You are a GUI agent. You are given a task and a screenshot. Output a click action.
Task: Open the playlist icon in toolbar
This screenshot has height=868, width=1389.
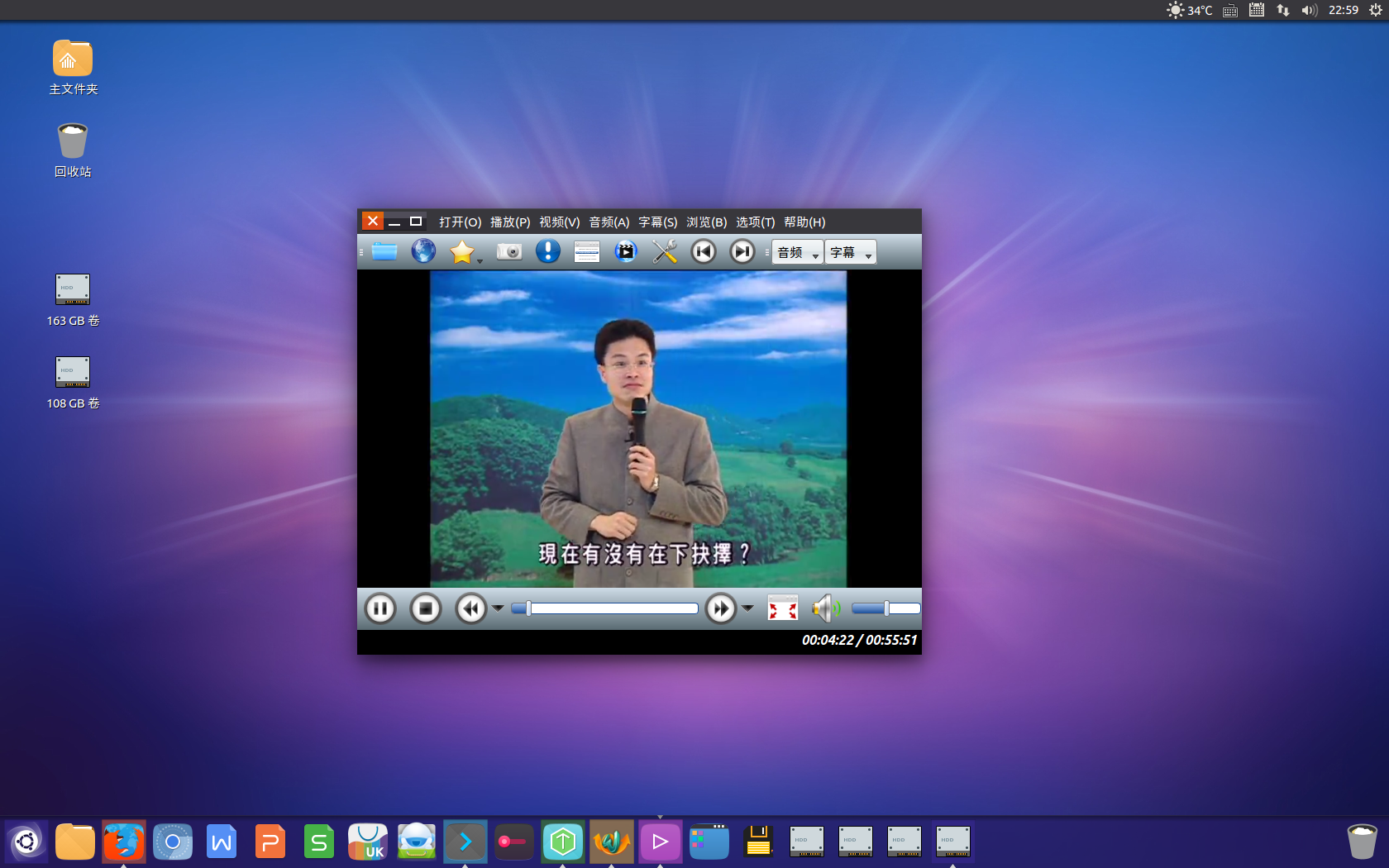[x=587, y=251]
